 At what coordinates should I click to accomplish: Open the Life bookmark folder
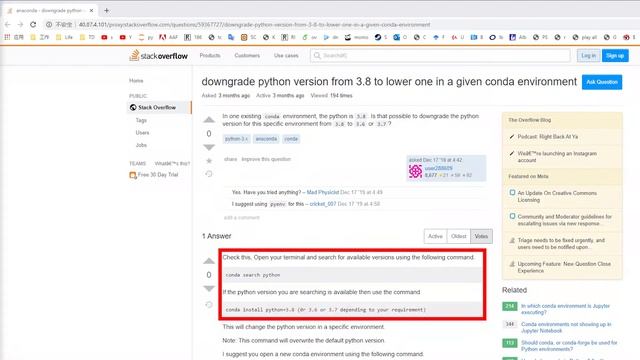tap(64, 37)
